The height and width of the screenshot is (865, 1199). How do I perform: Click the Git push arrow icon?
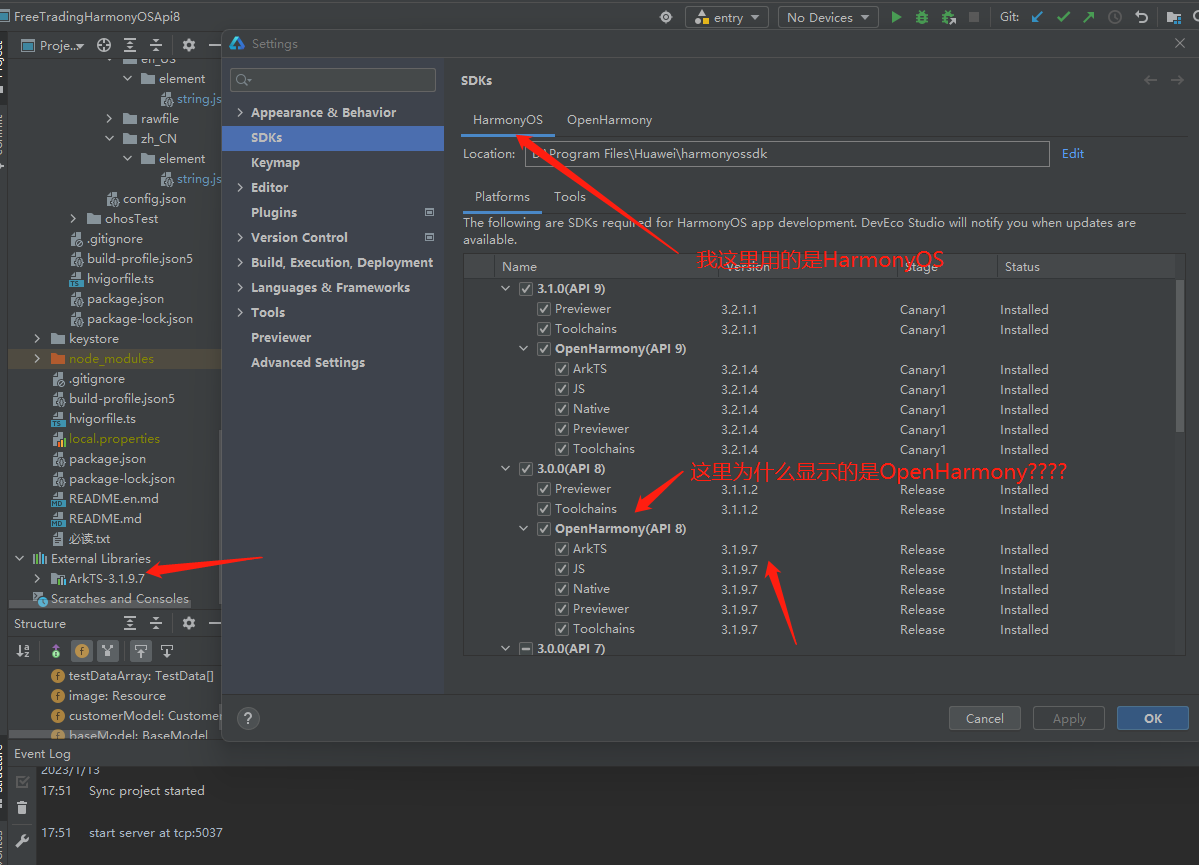1089,17
